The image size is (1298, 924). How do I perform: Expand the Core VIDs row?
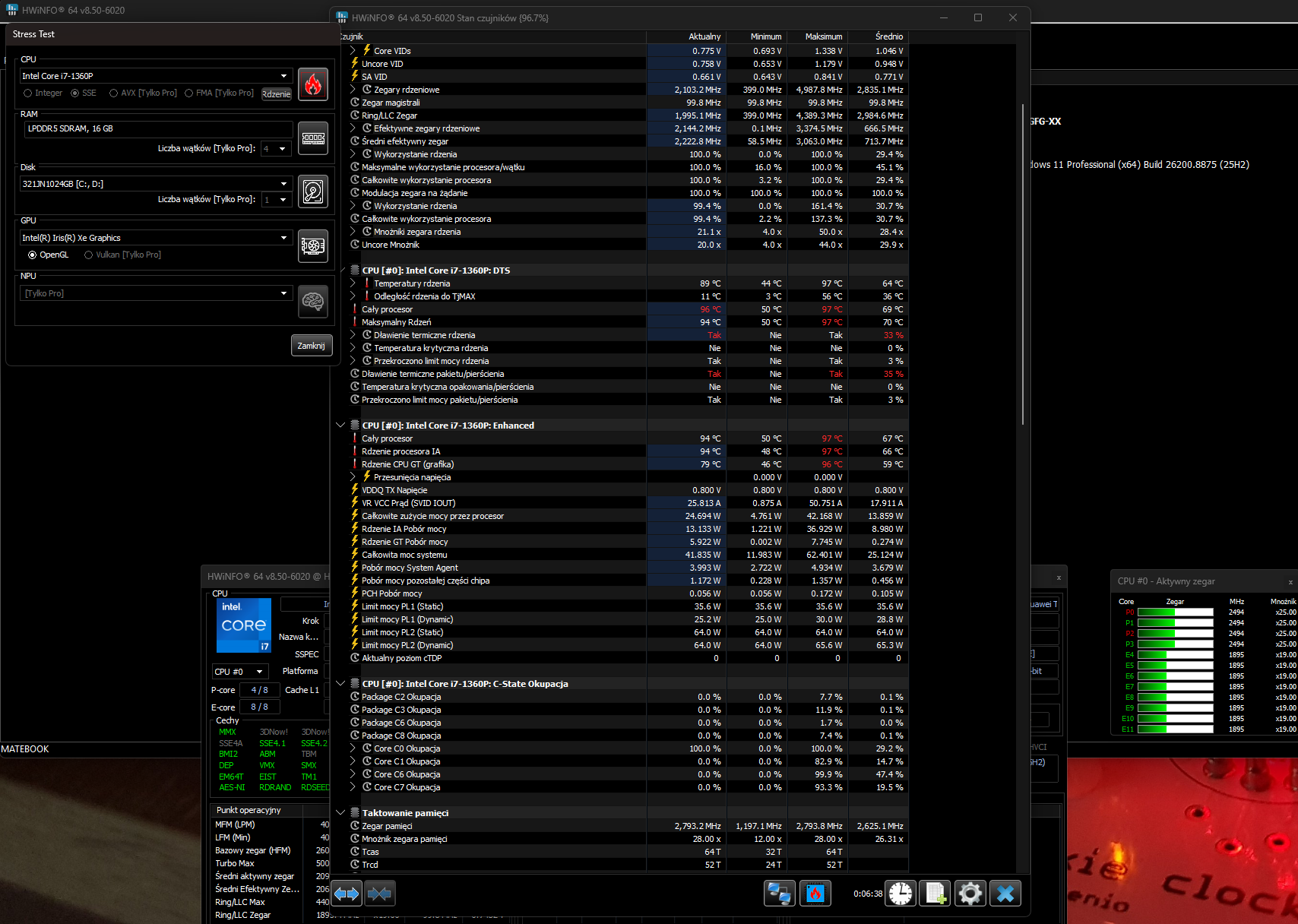pyautogui.click(x=353, y=51)
